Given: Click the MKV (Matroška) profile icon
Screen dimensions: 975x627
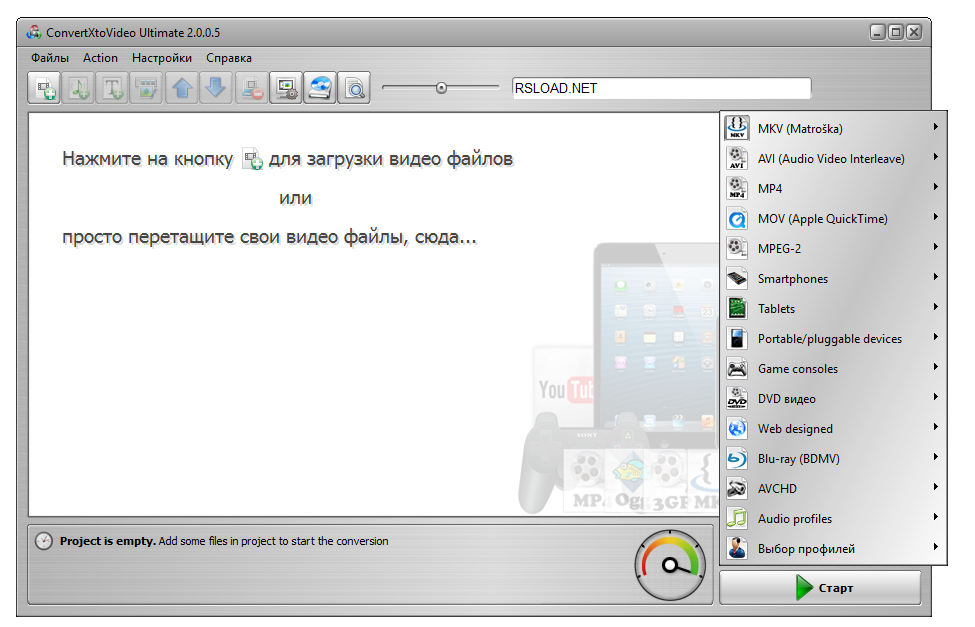Looking at the screenshot, I should (x=737, y=128).
